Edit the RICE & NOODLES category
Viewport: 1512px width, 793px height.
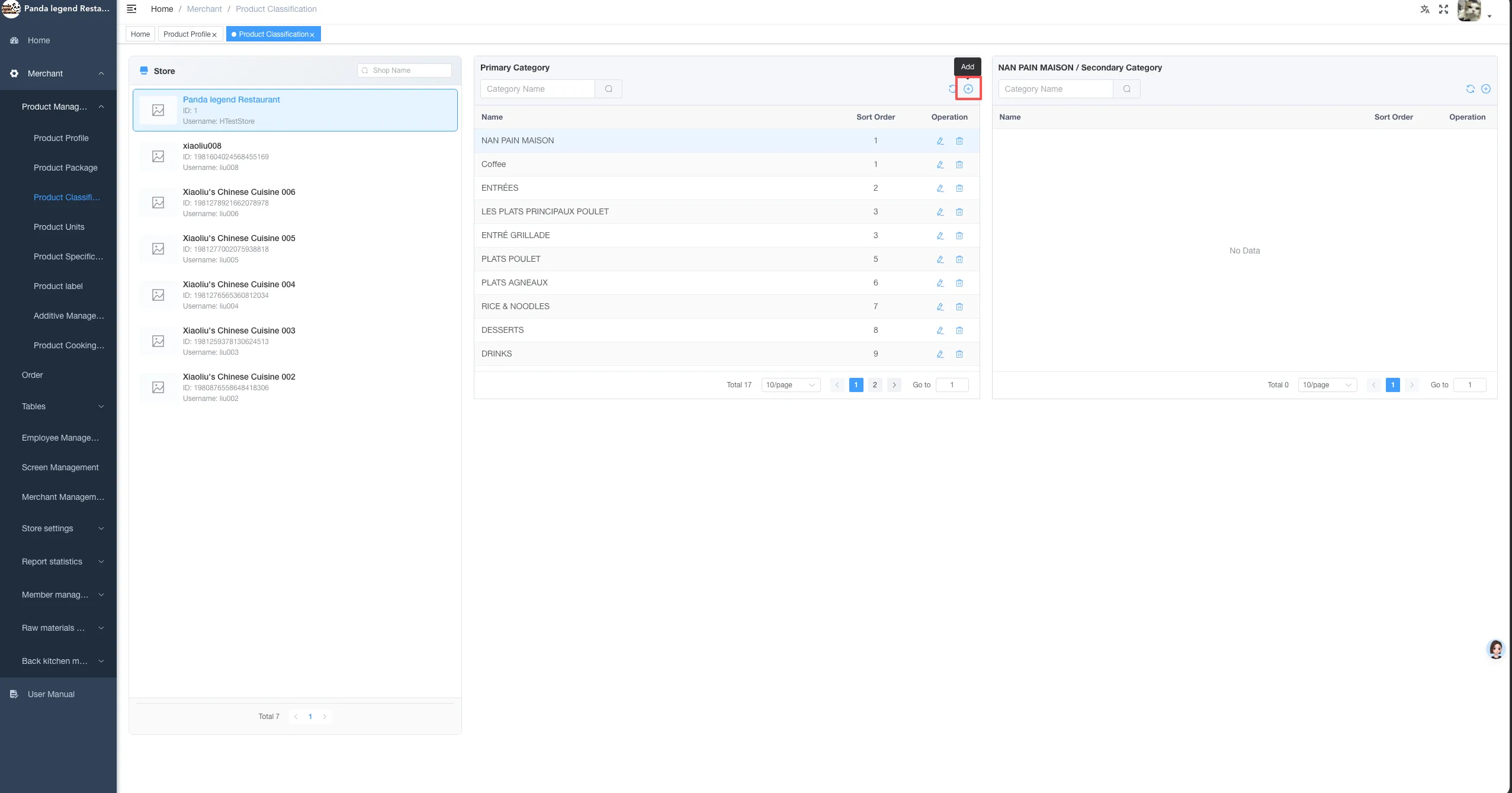[x=940, y=307]
